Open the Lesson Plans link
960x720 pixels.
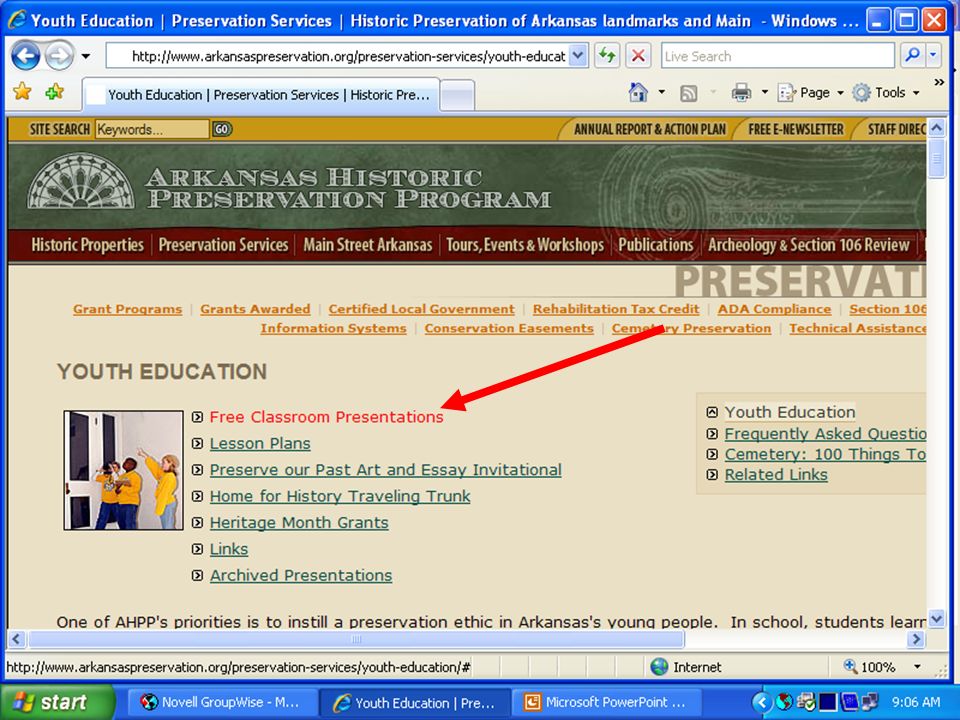260,443
